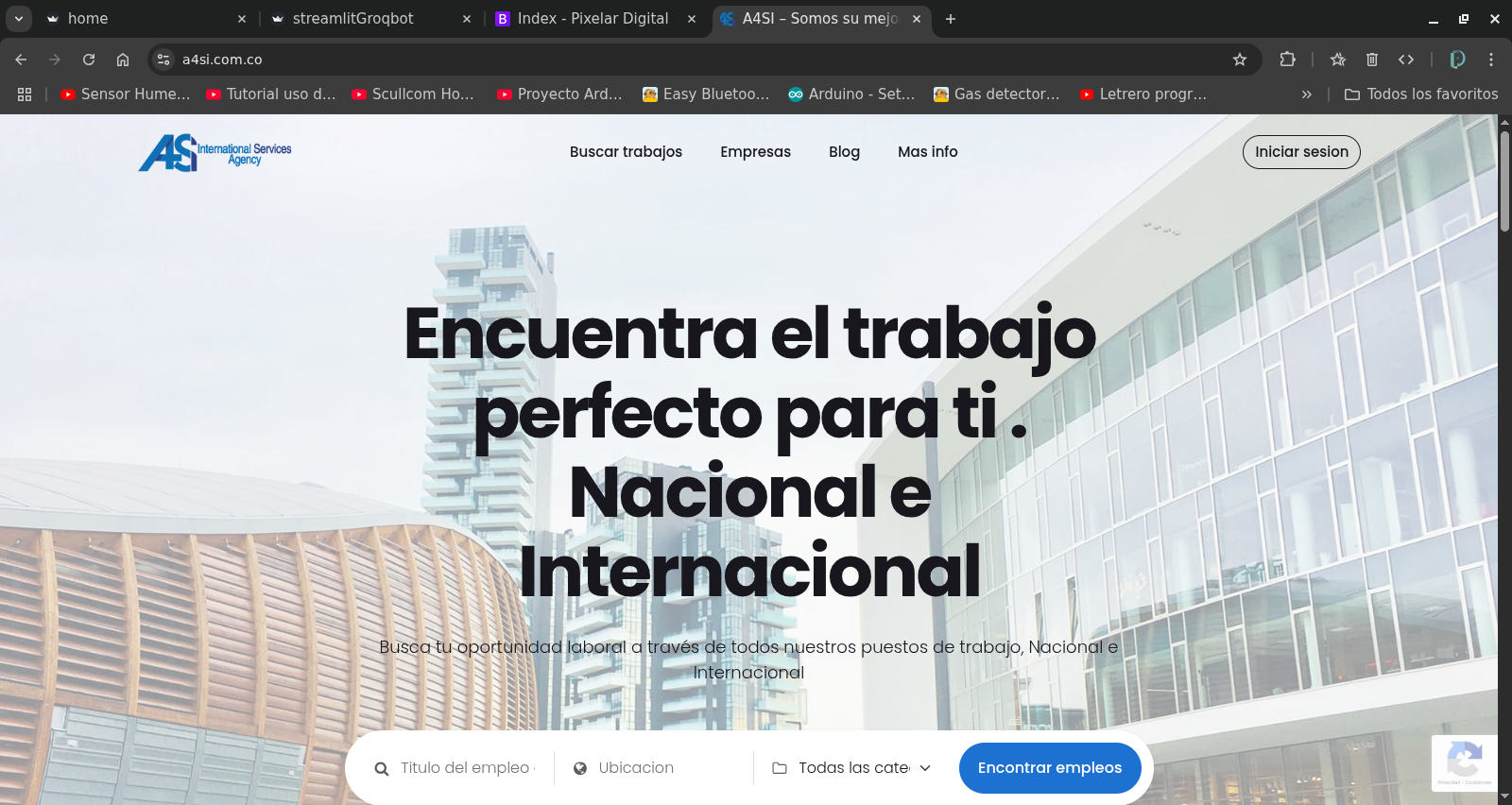Viewport: 1512px width, 805px height.
Task: Open the browser extensions puzzle icon
Action: [1287, 60]
